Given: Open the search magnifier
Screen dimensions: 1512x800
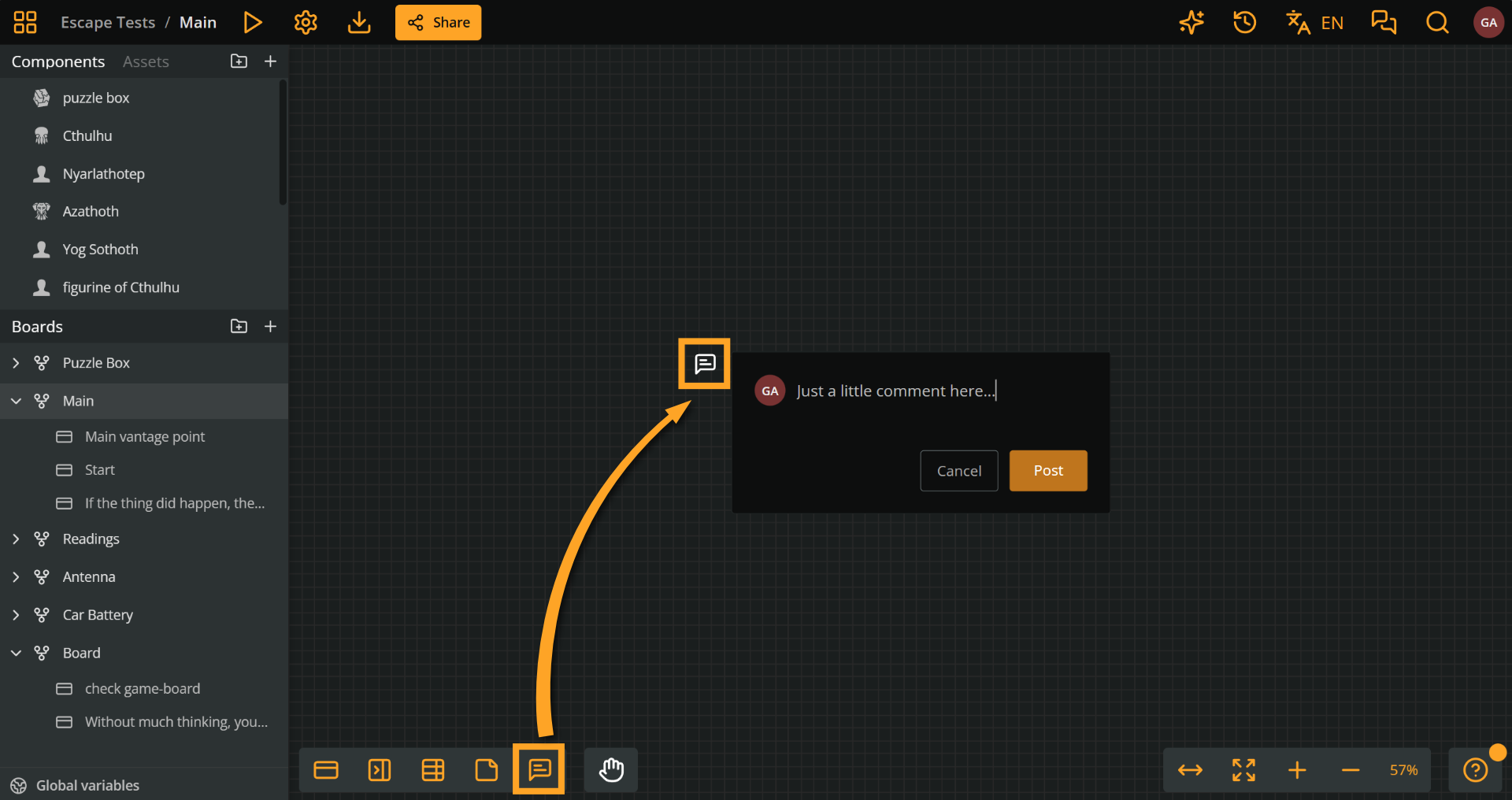Looking at the screenshot, I should point(1437,22).
